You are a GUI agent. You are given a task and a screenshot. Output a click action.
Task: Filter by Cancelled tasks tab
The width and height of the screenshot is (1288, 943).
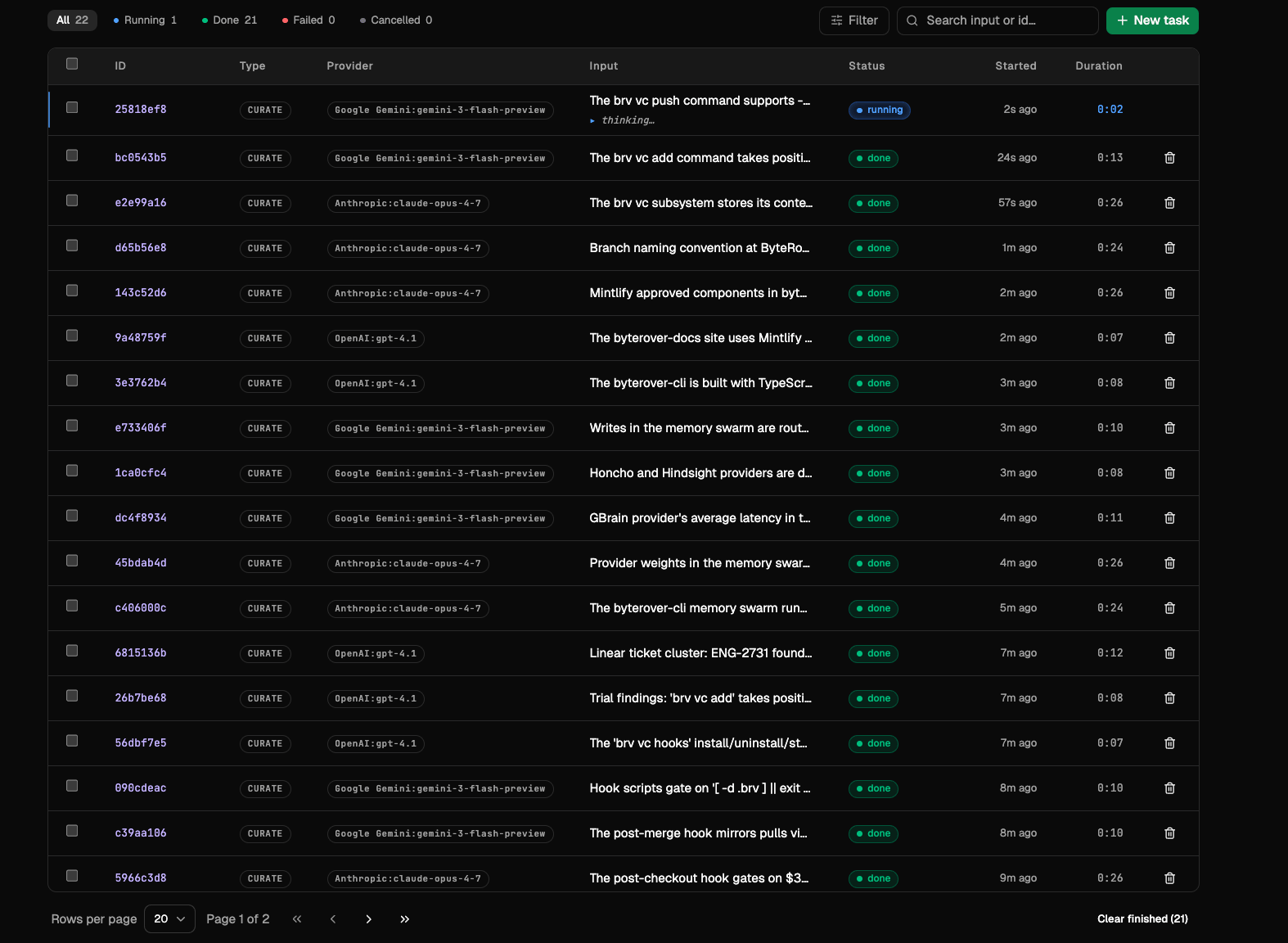click(x=396, y=20)
